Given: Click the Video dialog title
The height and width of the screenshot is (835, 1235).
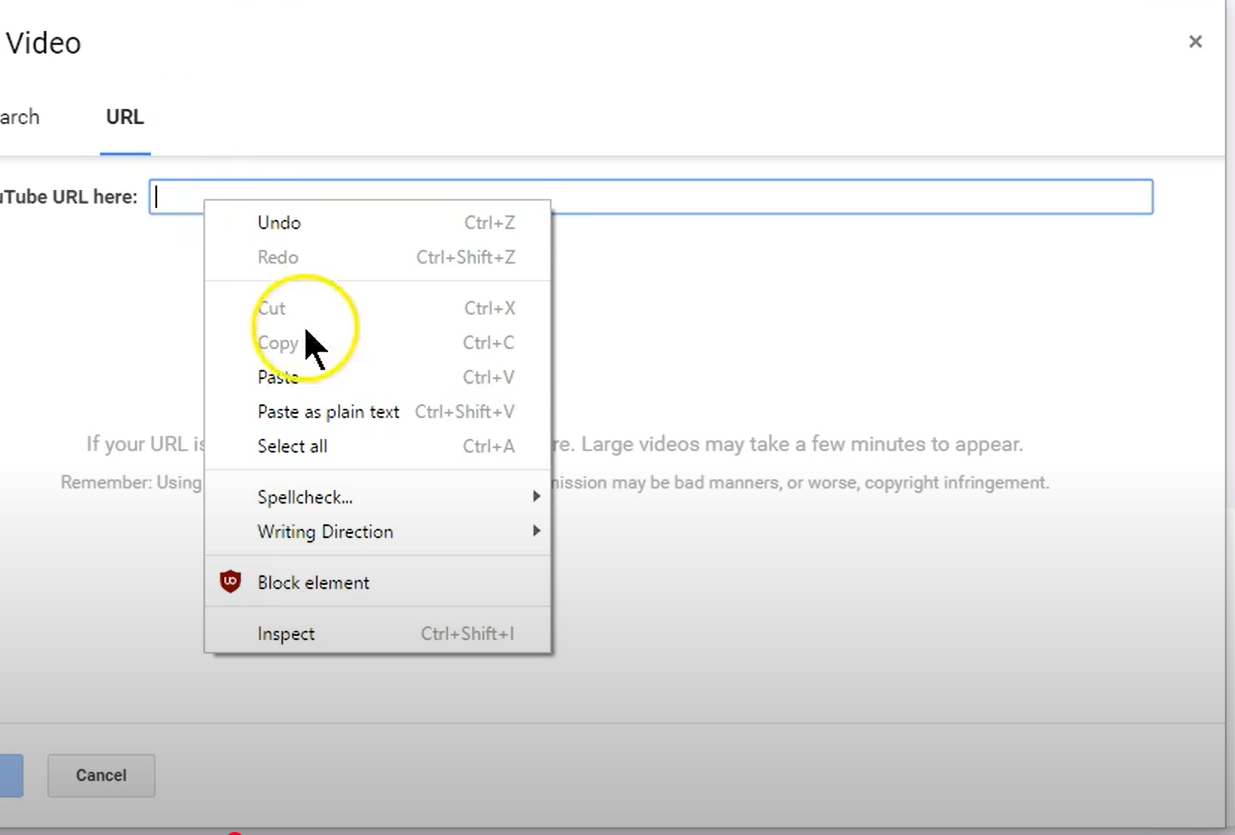Looking at the screenshot, I should click(42, 43).
